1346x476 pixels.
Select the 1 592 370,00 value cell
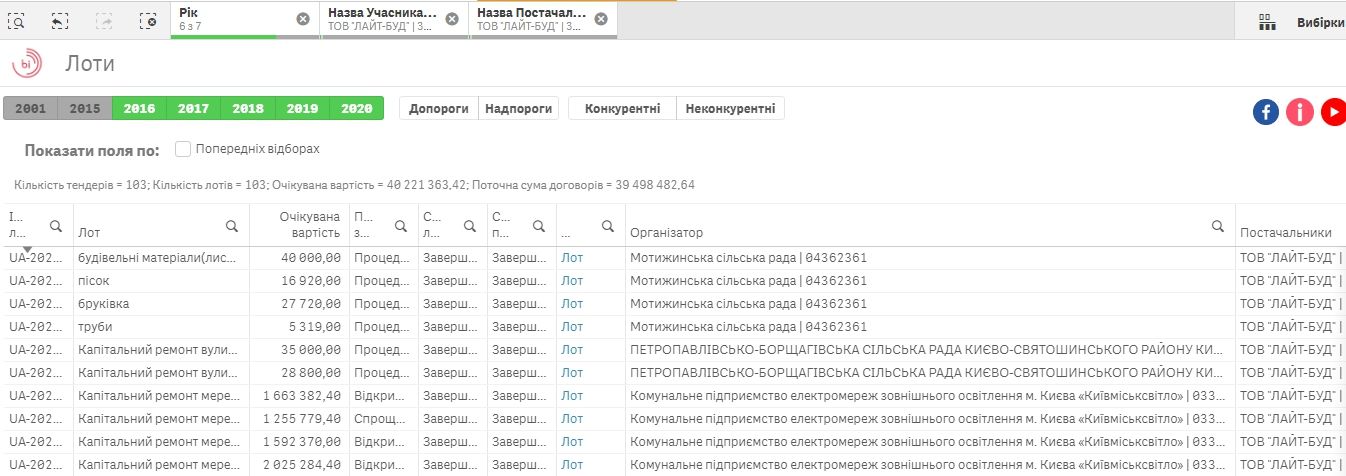[298, 442]
